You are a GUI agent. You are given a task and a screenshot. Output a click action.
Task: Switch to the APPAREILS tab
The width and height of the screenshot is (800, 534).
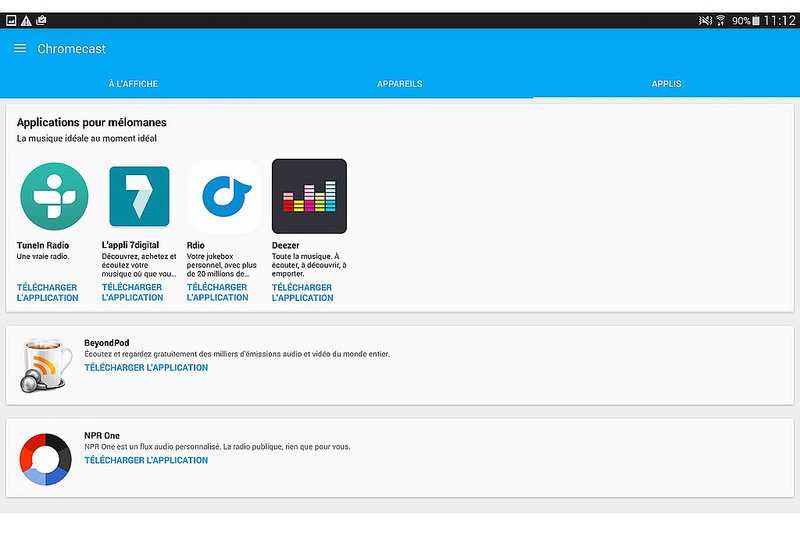[x=400, y=84]
